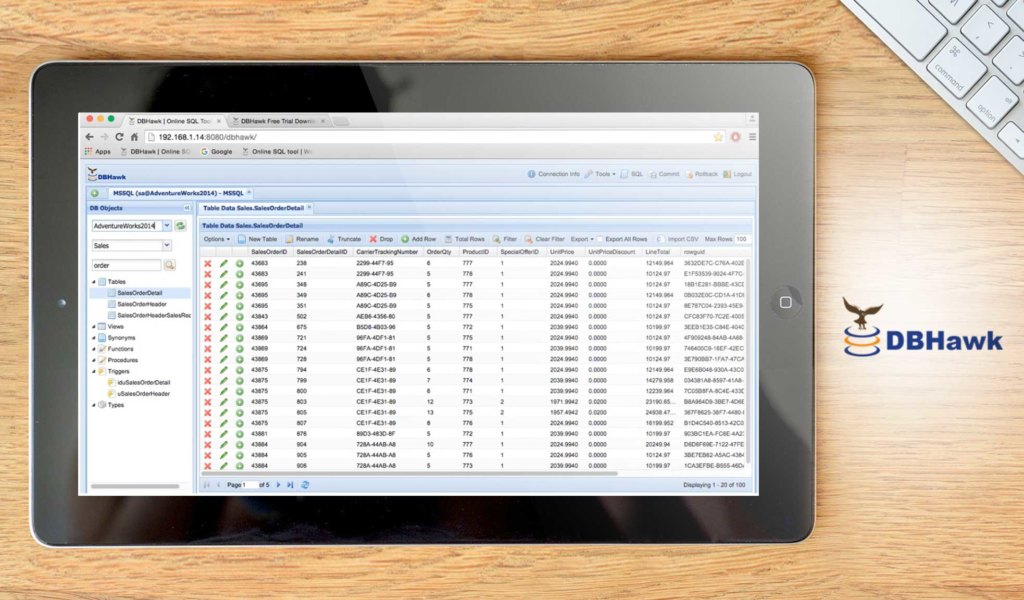The image size is (1024, 600).
Task: Open the Options menu in table toolbar
Action: [x=216, y=240]
